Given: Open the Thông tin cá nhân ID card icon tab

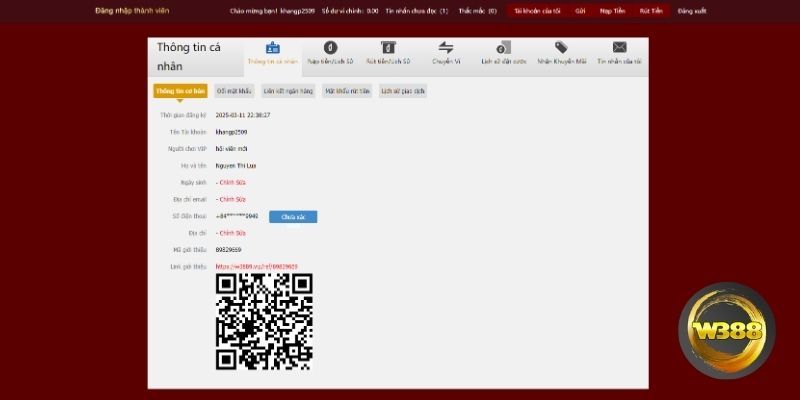Looking at the screenshot, I should [272, 48].
